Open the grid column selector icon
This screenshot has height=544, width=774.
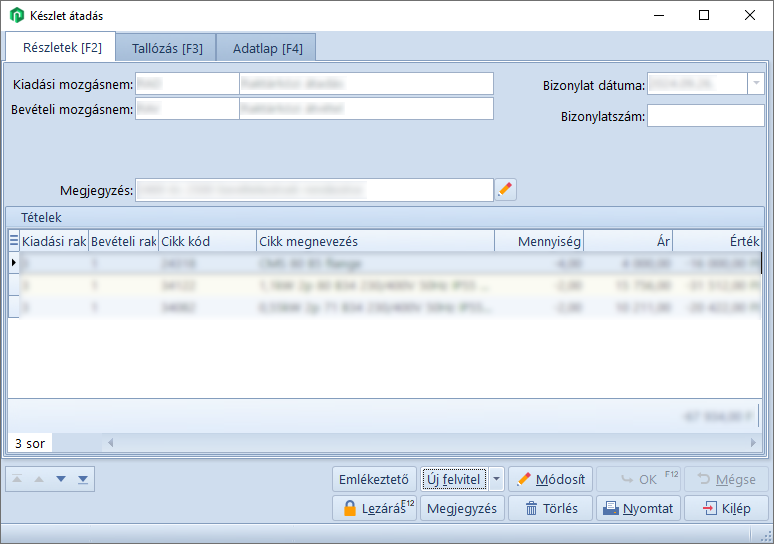pos(14,241)
